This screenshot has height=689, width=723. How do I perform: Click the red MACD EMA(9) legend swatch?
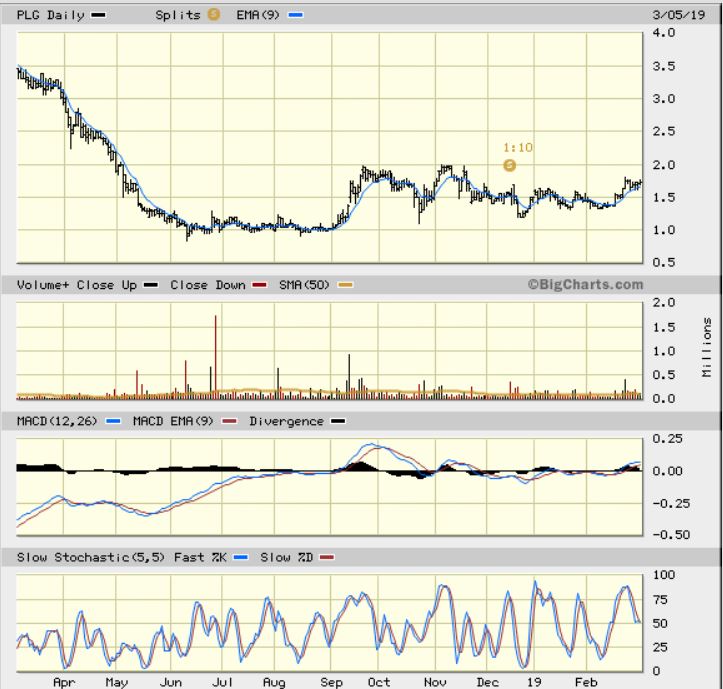coord(230,421)
